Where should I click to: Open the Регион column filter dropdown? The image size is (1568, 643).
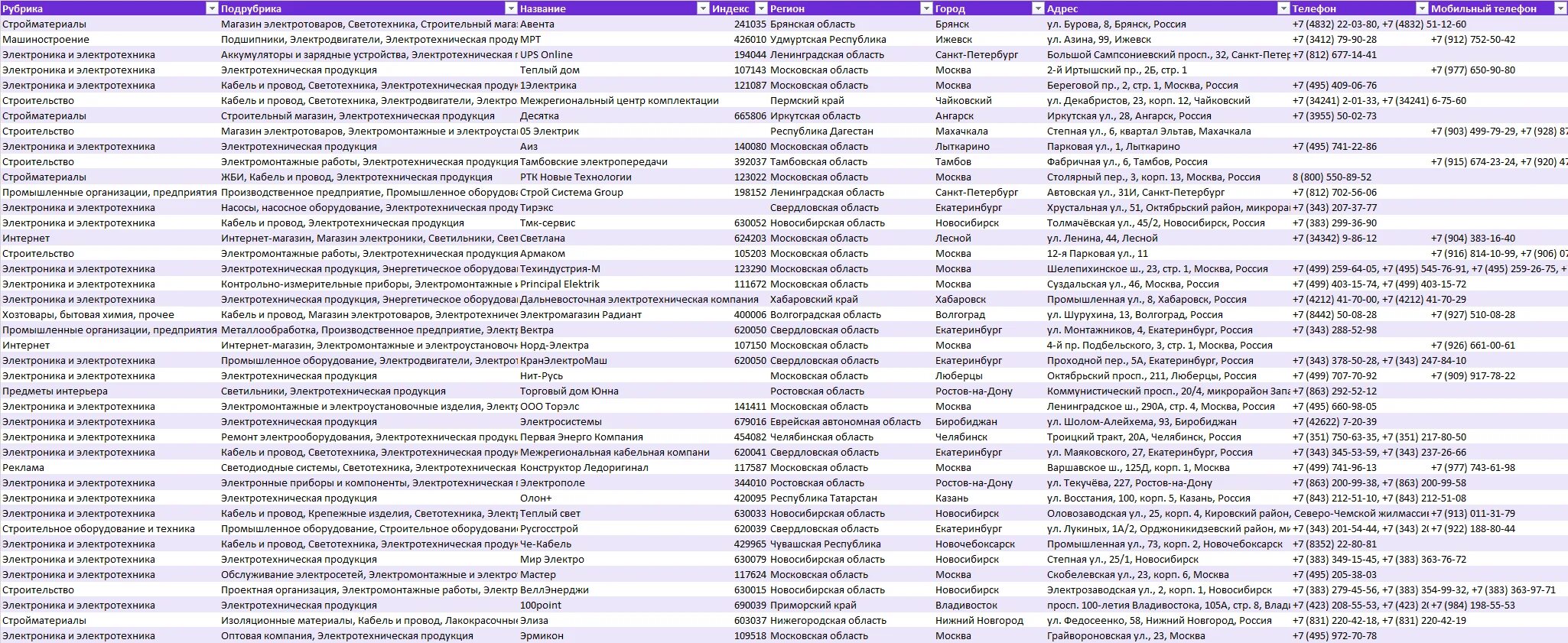926,8
